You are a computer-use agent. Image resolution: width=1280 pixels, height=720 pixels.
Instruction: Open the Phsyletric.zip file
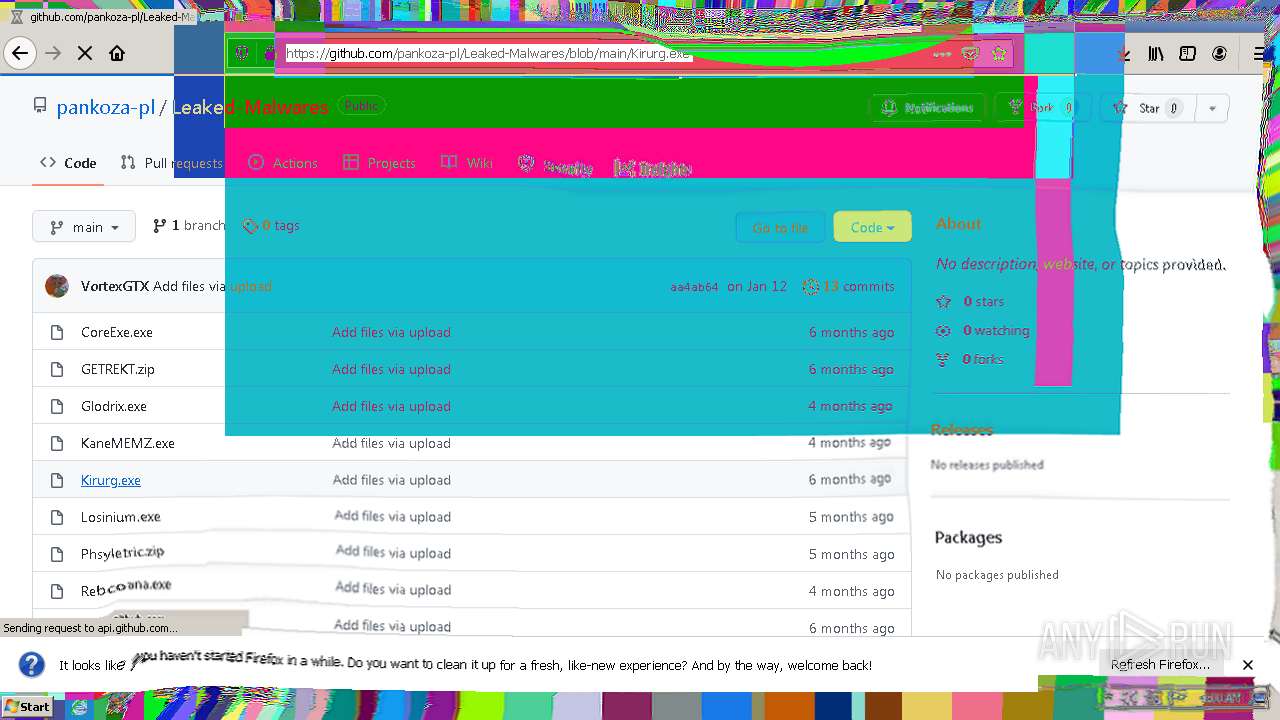coord(122,553)
